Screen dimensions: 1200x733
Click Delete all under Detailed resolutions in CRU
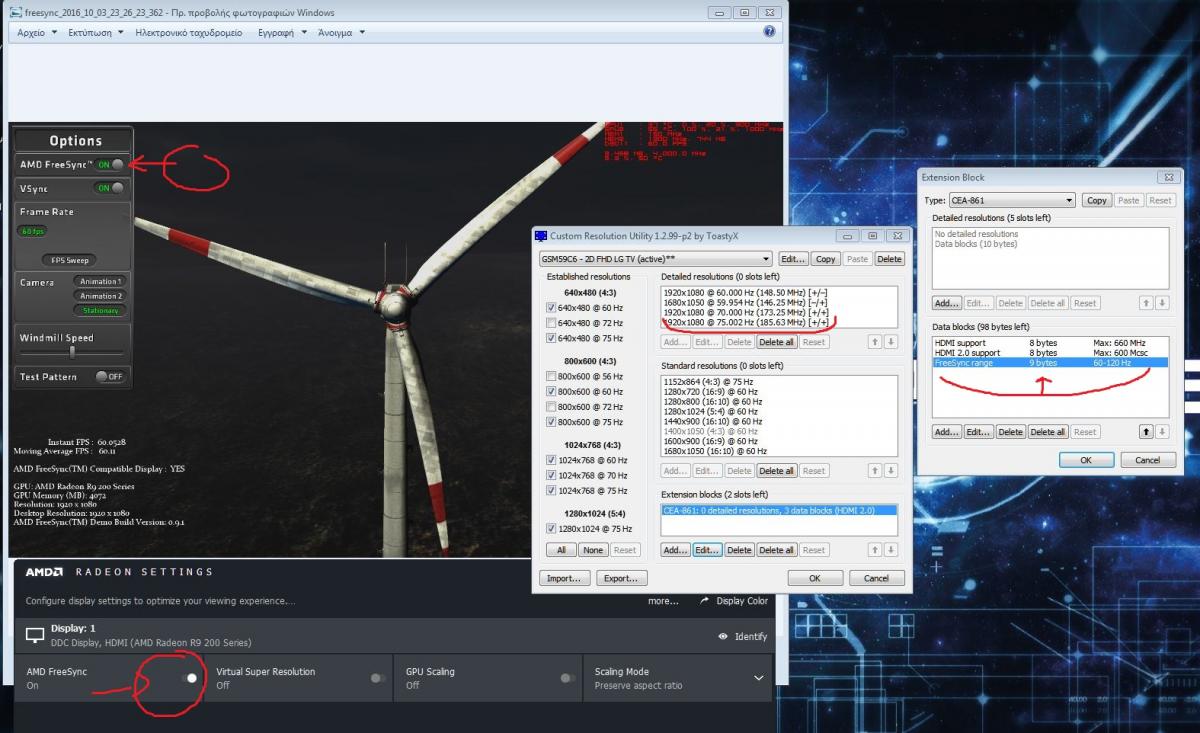tap(777, 342)
